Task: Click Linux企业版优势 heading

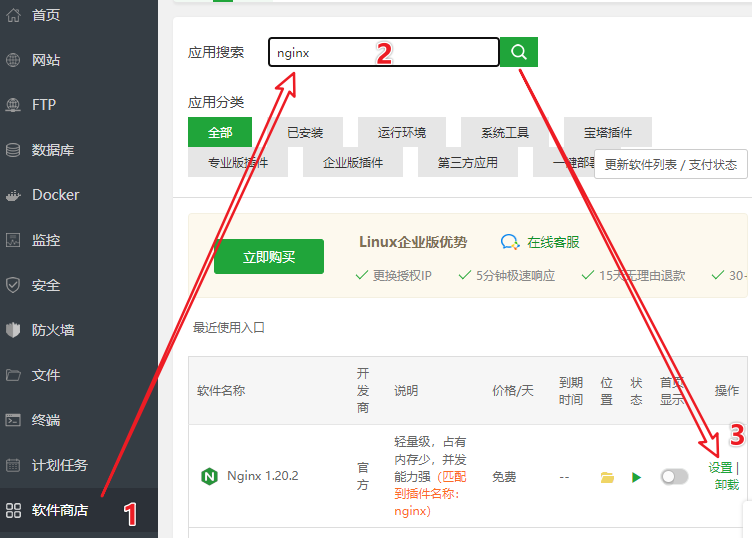Action: (x=413, y=242)
